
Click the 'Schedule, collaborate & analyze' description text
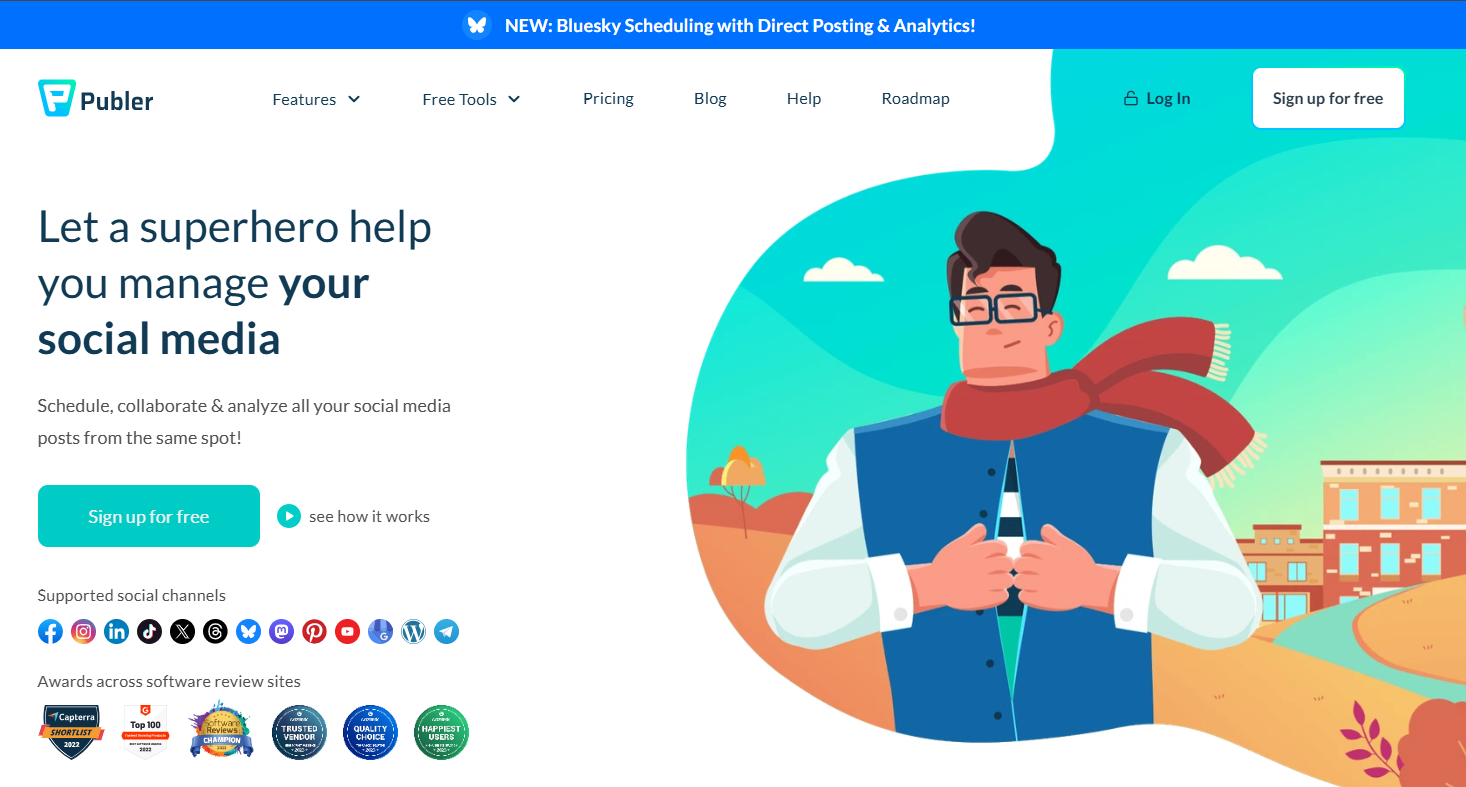pyautogui.click(x=244, y=422)
